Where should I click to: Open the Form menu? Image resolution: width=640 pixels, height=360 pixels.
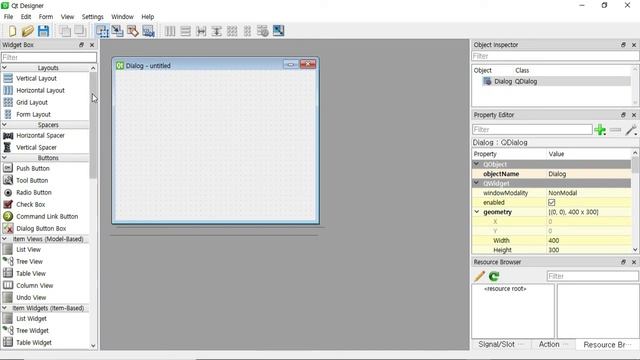[x=46, y=17]
